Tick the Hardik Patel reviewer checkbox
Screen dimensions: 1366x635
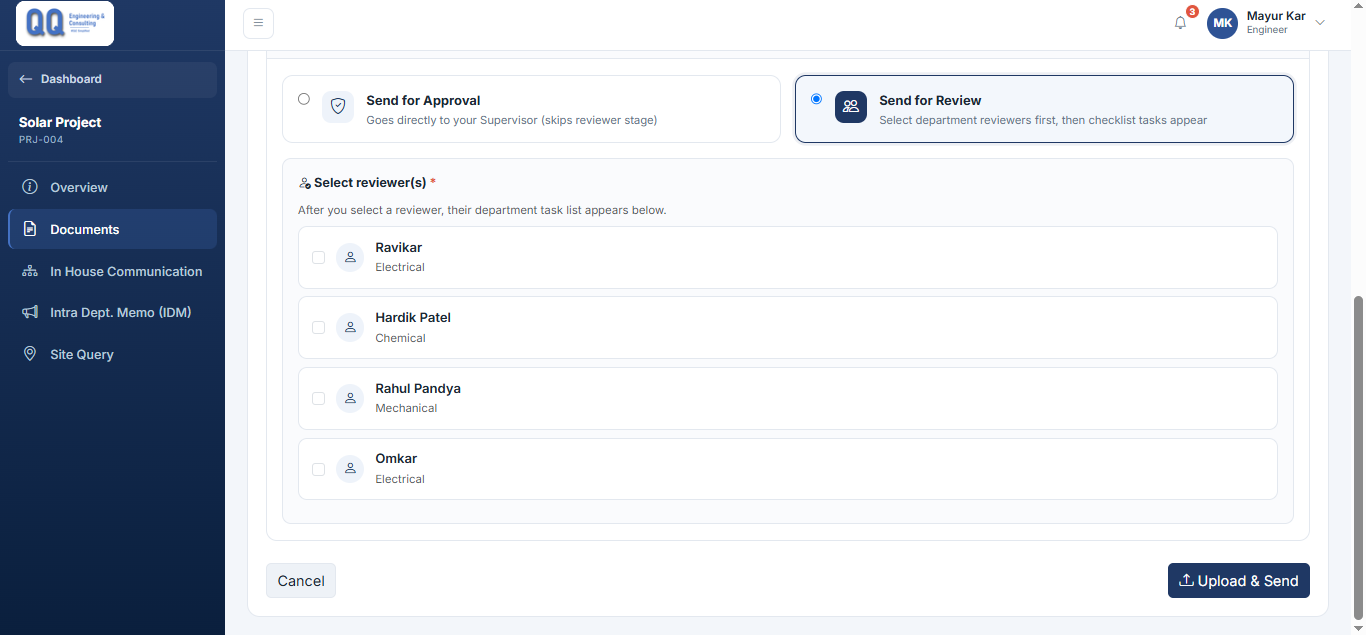pyautogui.click(x=319, y=327)
